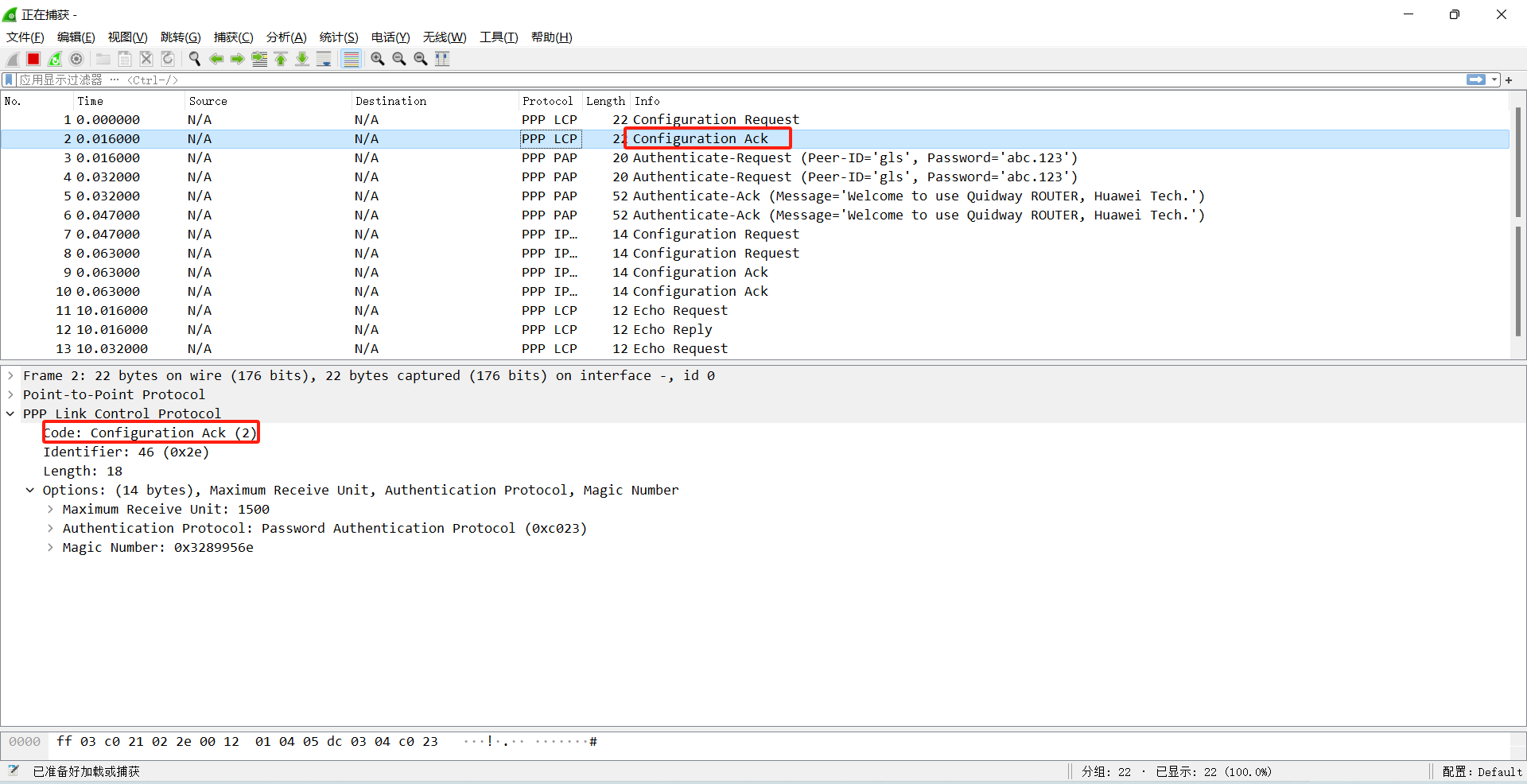Viewport: 1527px width, 784px height.
Task: Open find packet magnifier tool
Action: tap(194, 59)
